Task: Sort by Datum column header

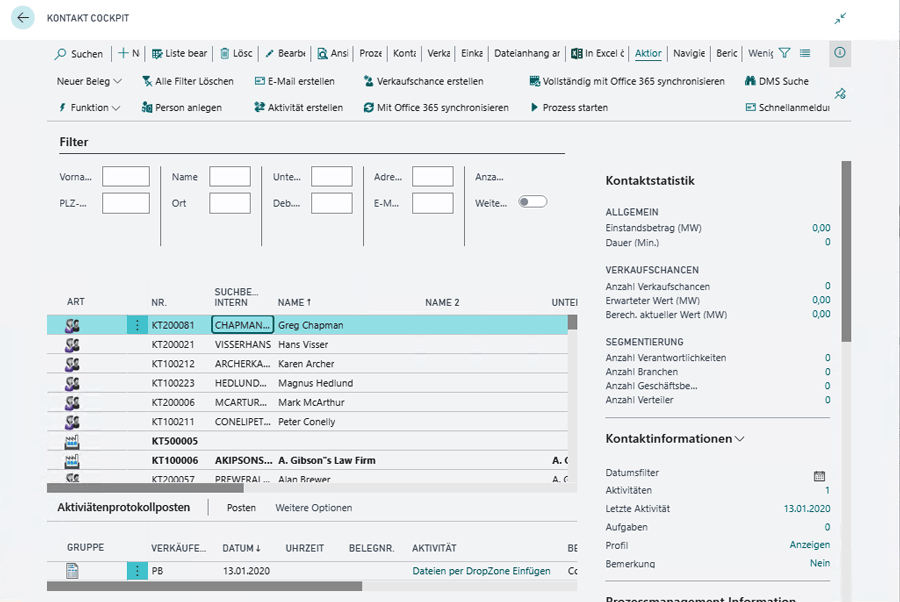Action: point(242,548)
